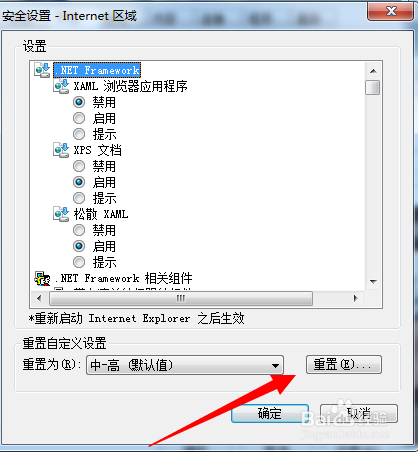Select the .NET Framework tree heading

click(97, 70)
